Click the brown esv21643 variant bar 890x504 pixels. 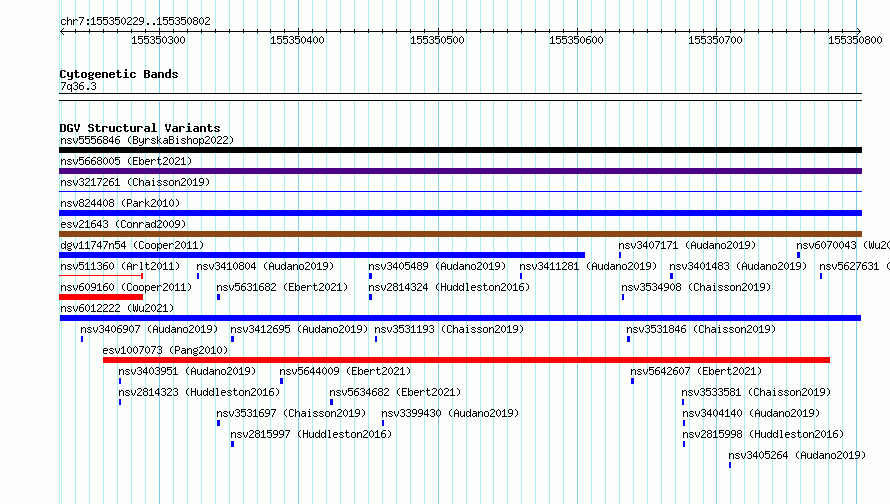tap(460, 234)
